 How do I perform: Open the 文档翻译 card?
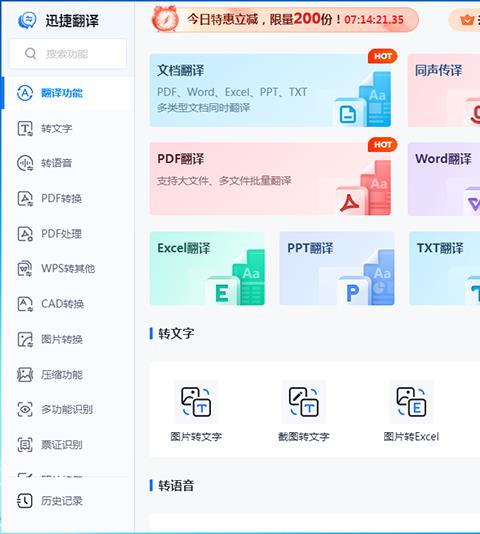coord(270,90)
